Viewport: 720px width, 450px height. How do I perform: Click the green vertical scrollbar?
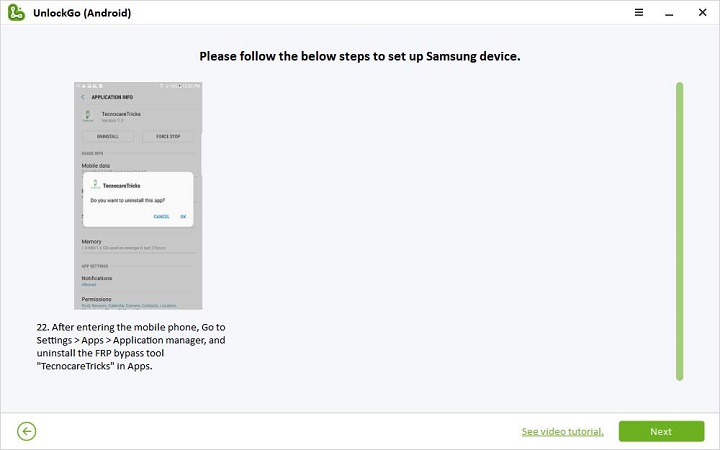[x=680, y=231]
